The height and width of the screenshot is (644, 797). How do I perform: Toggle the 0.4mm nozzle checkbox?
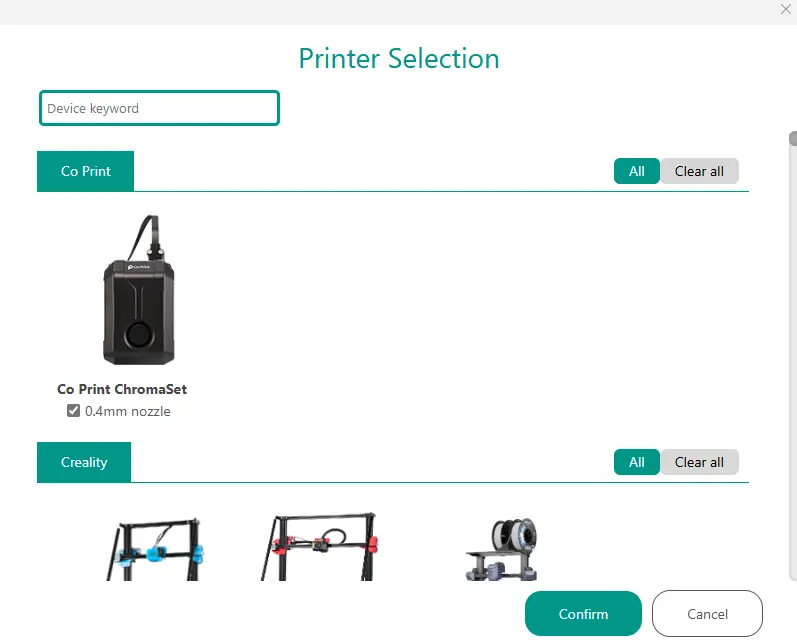click(73, 411)
